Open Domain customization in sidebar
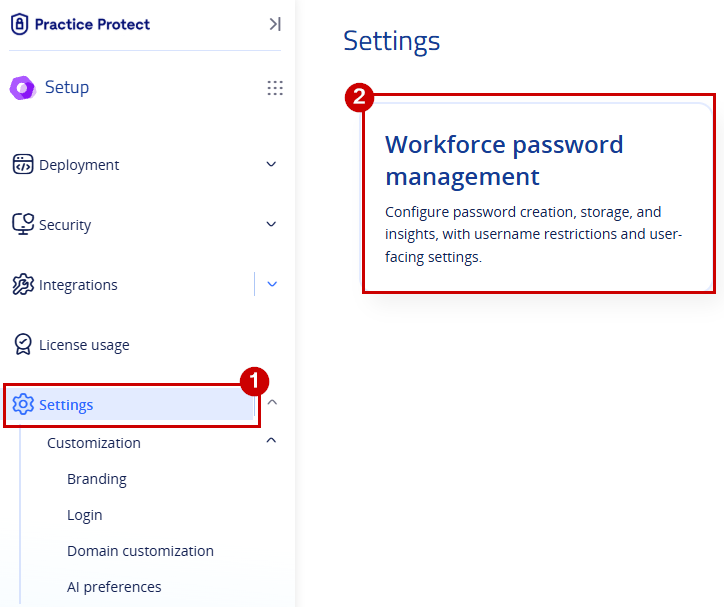This screenshot has width=724, height=607. click(140, 551)
